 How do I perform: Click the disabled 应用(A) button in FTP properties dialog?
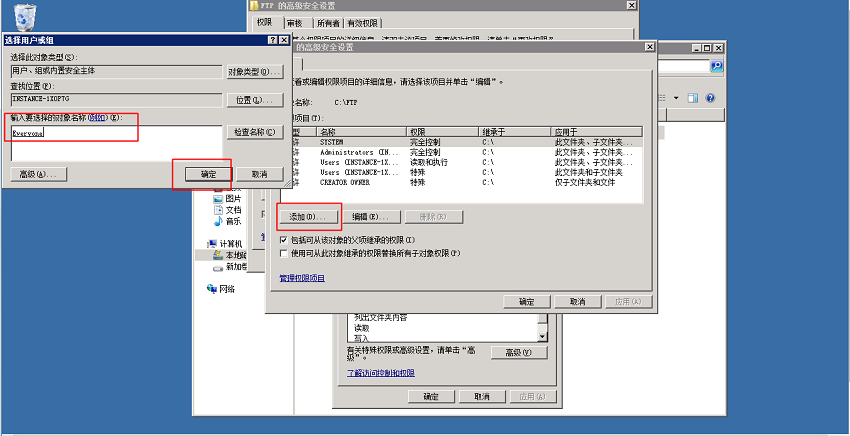(534, 396)
